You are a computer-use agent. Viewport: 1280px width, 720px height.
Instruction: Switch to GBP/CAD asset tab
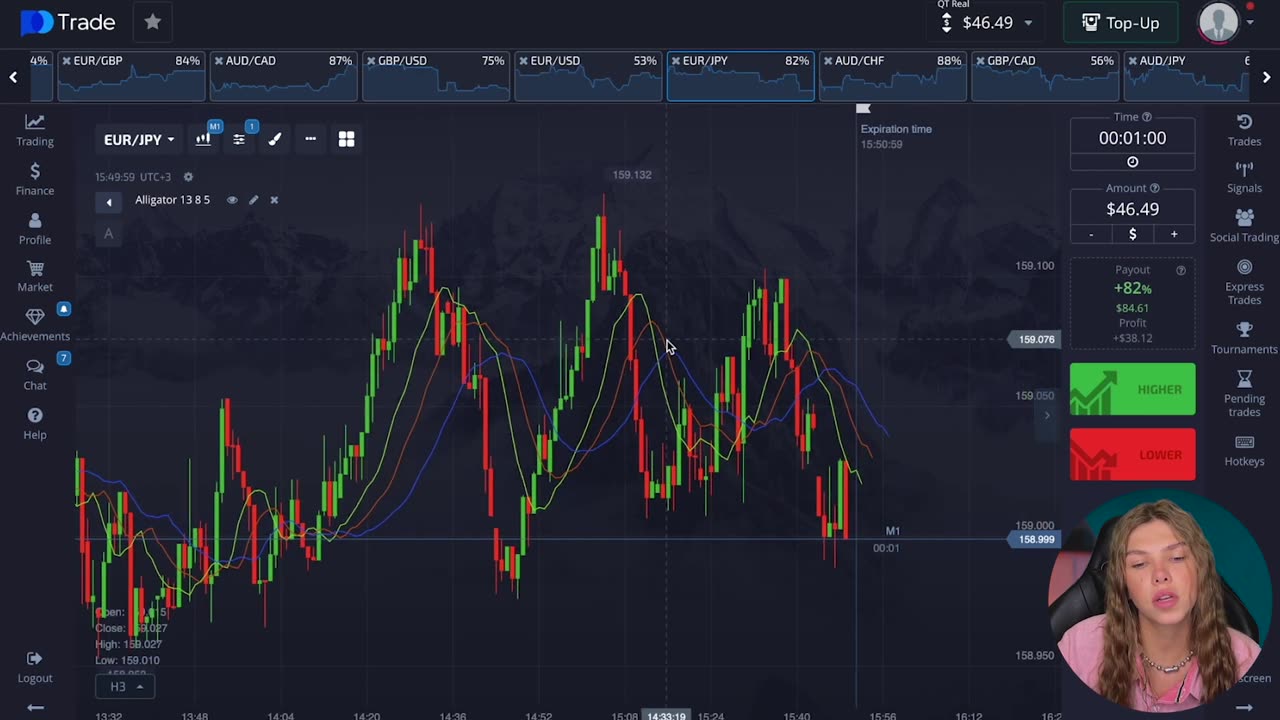click(1044, 76)
